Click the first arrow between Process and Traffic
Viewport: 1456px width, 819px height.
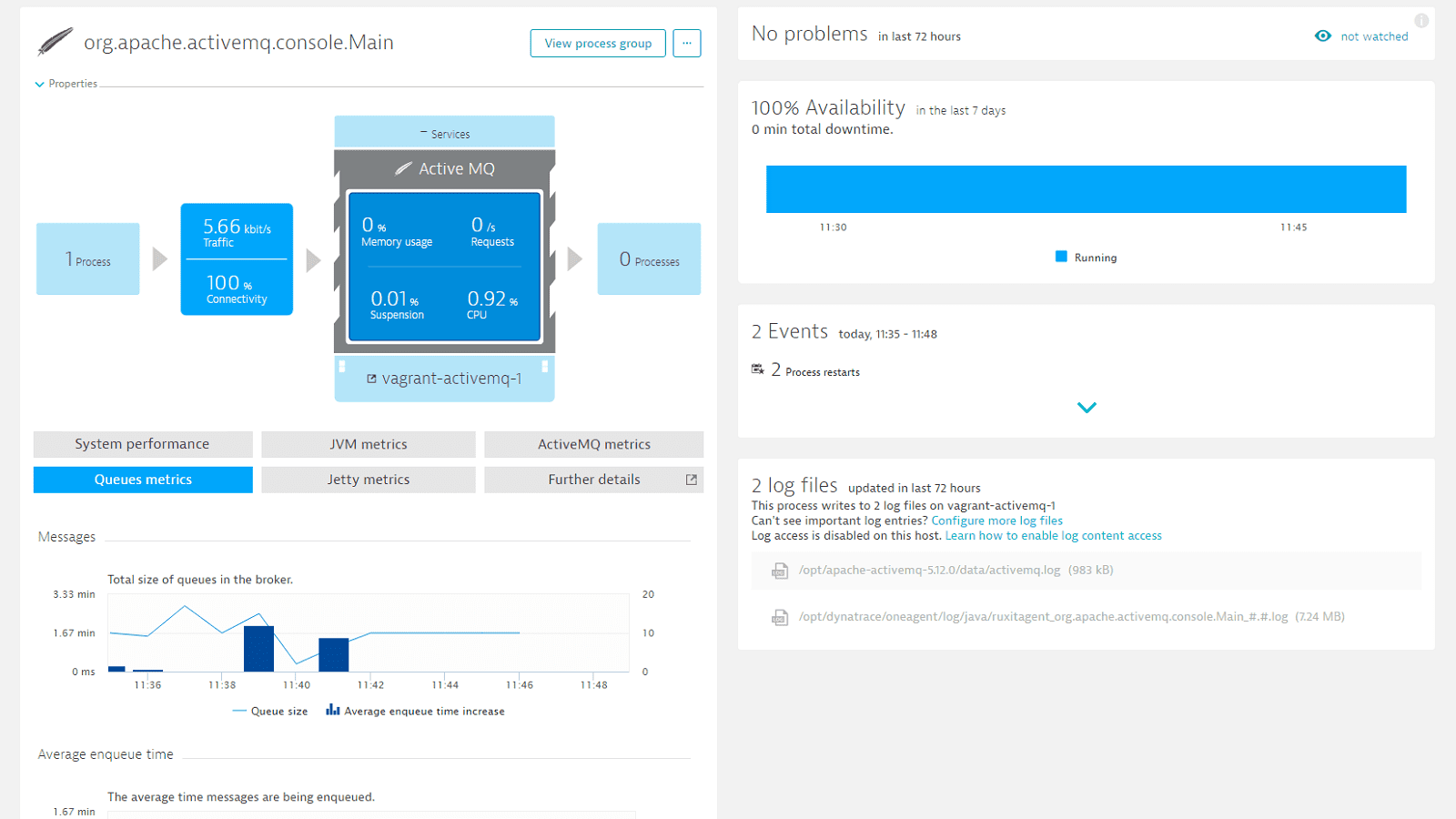[x=159, y=259]
